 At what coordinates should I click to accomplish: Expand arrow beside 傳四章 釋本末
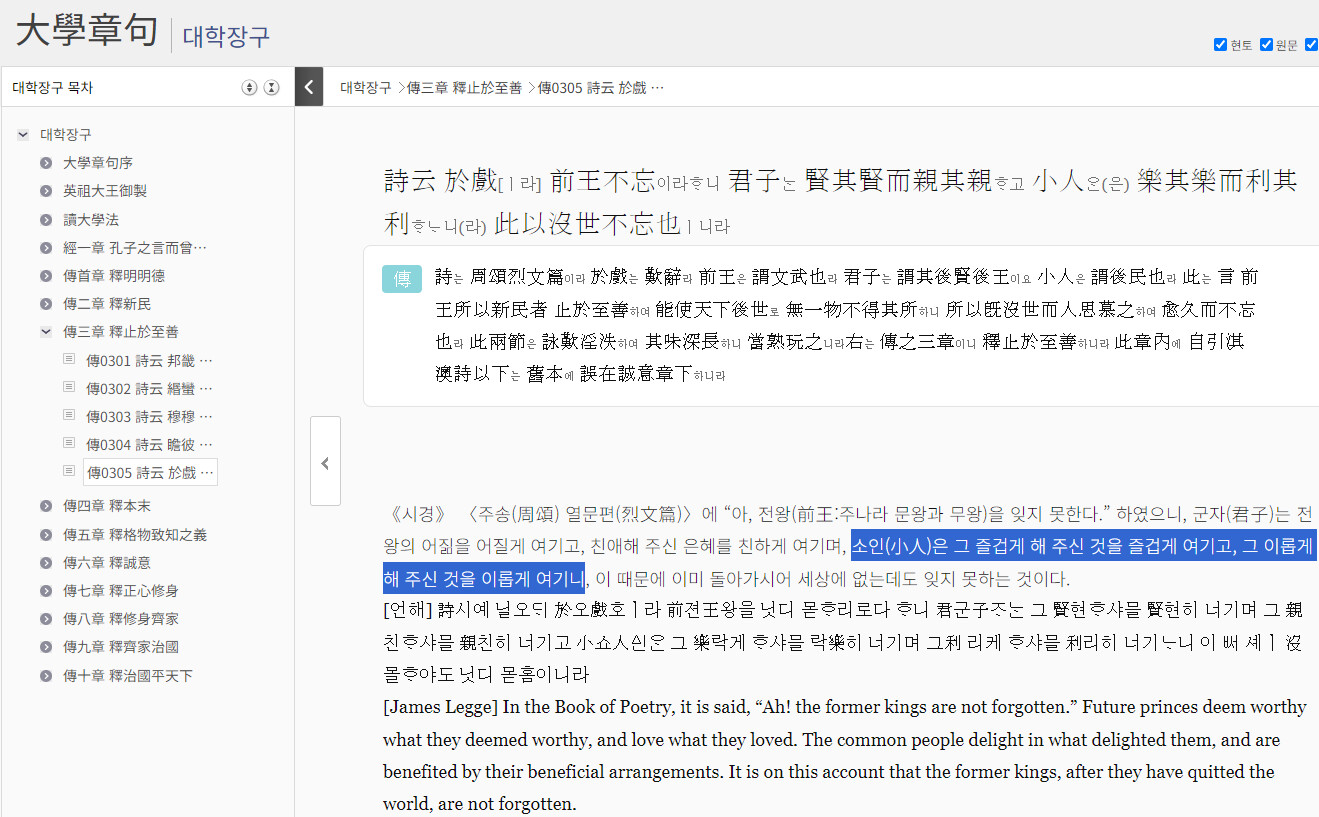(46, 506)
